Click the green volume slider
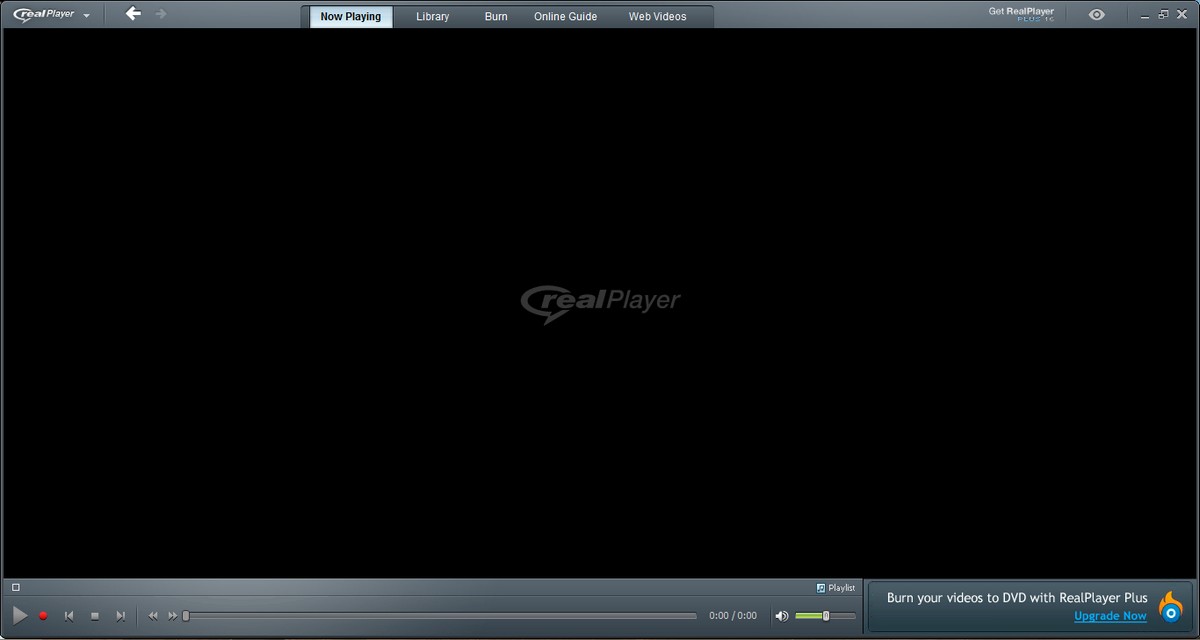The image size is (1200, 640). 825,616
